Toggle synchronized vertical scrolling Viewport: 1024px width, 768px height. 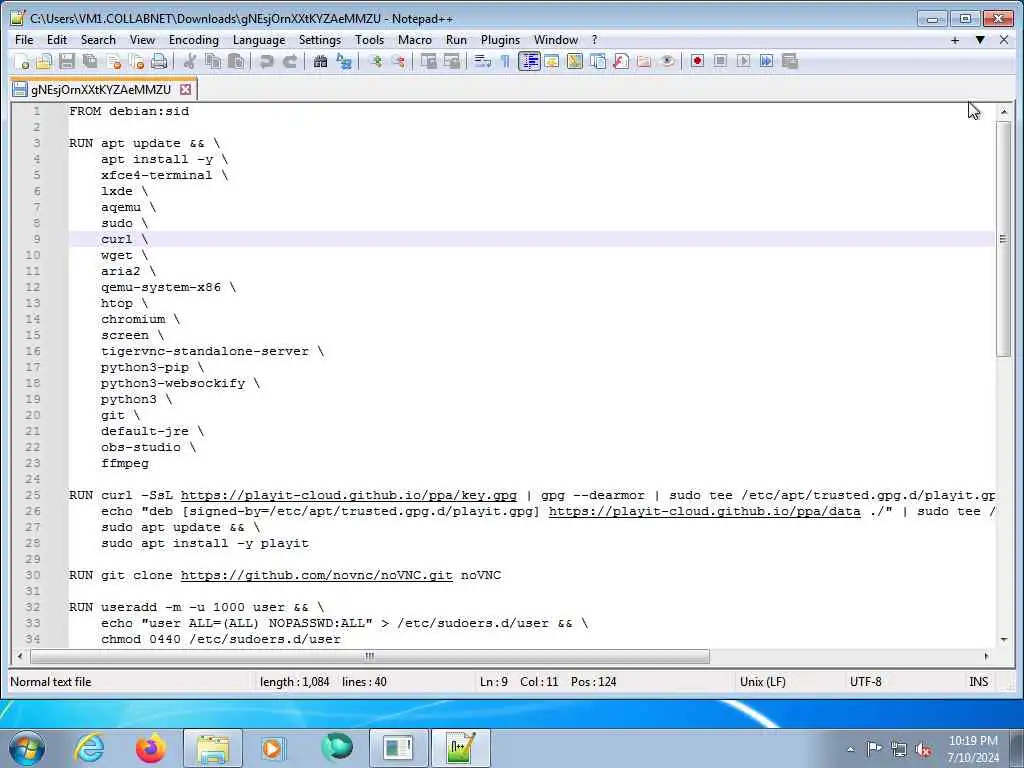tap(428, 61)
